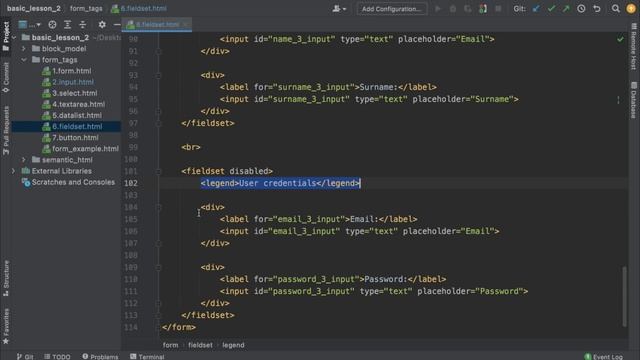This screenshot has height=360, width=640.
Task: Open the Project tool window tab
Action: (x=6, y=37)
